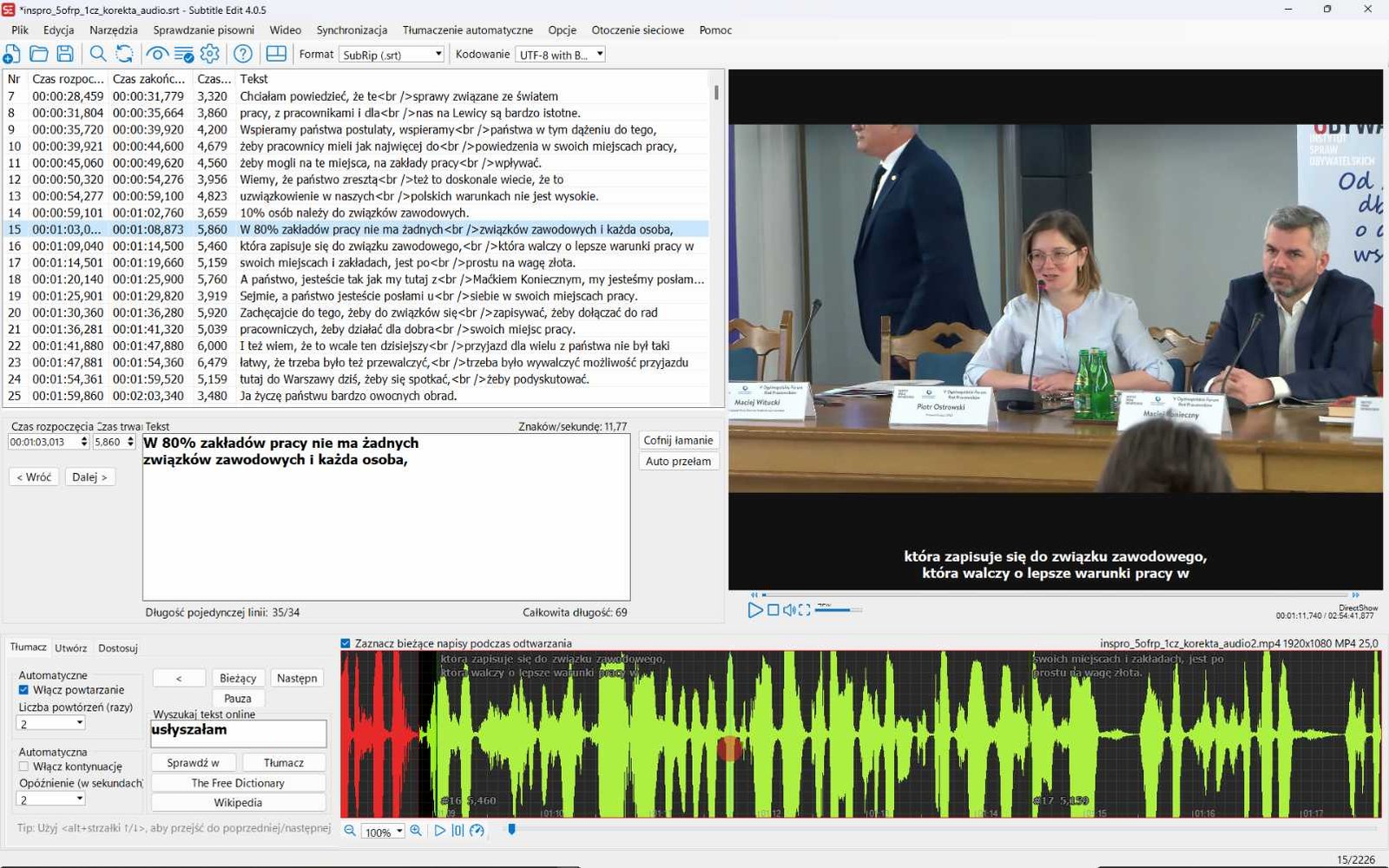Image resolution: width=1389 pixels, height=868 pixels.
Task: Open waveform zoom 100% dropdown
Action: (x=383, y=832)
